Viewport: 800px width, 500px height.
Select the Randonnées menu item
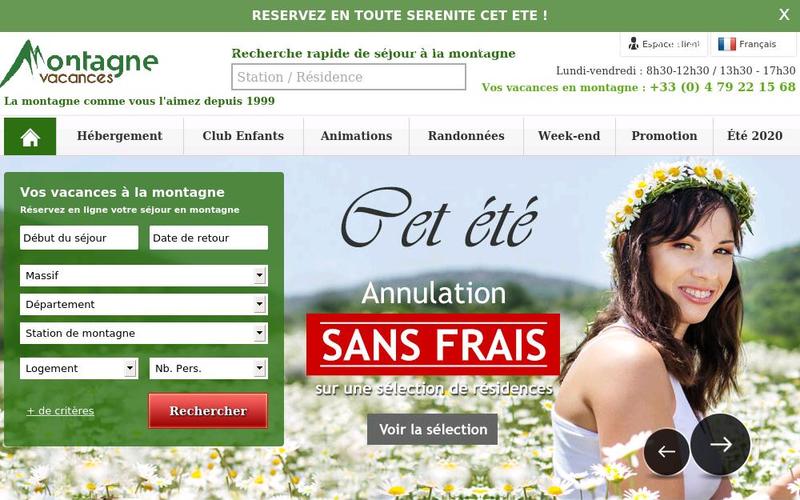point(466,136)
